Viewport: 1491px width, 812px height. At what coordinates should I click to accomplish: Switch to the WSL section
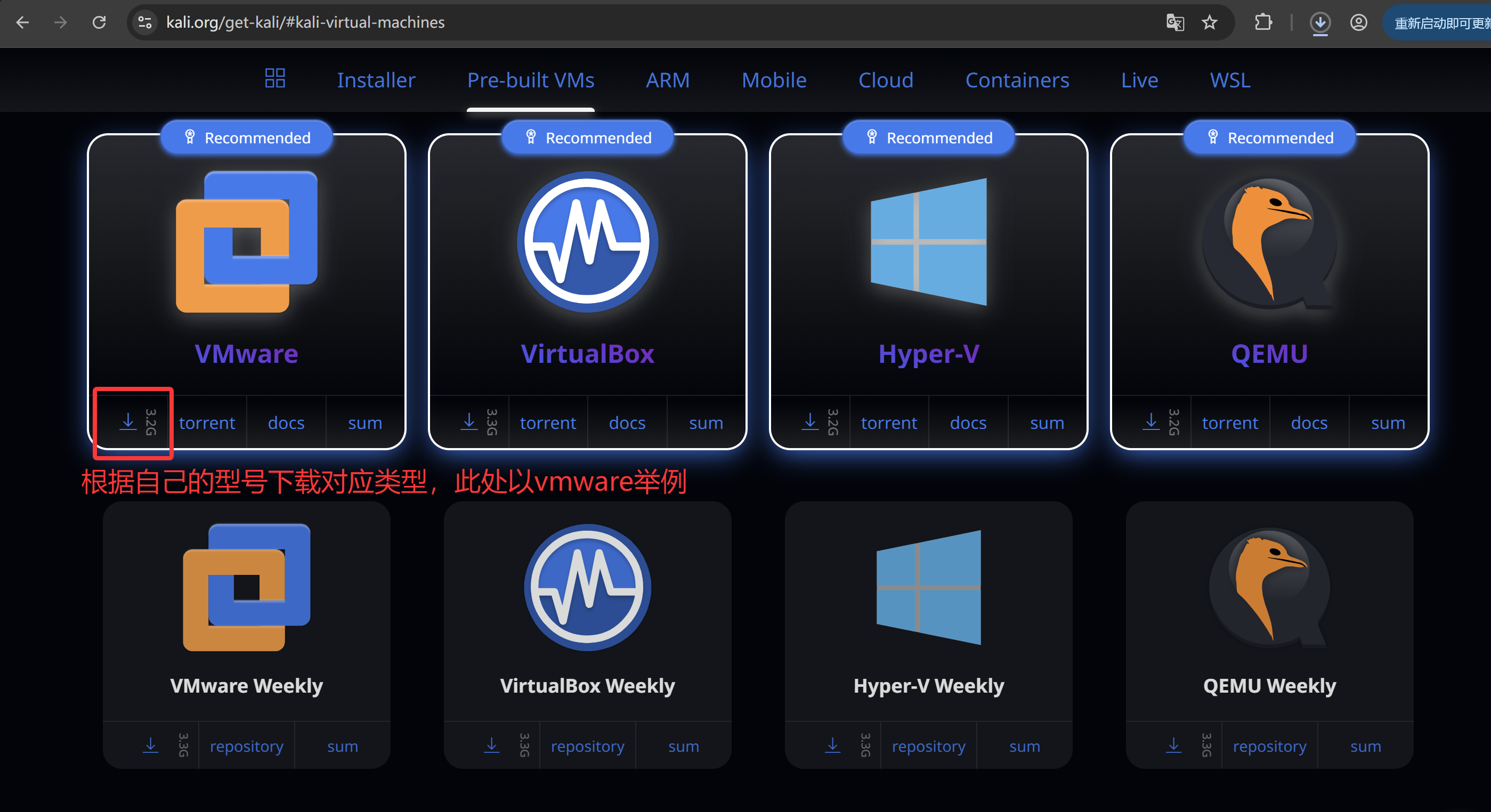1229,80
